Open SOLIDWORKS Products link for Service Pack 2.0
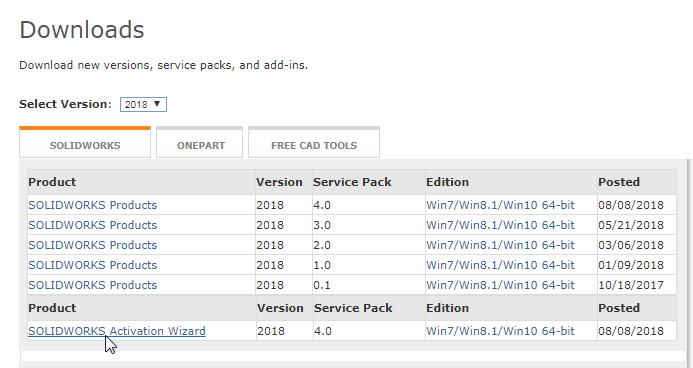This screenshot has height=368, width=693. pos(92,245)
